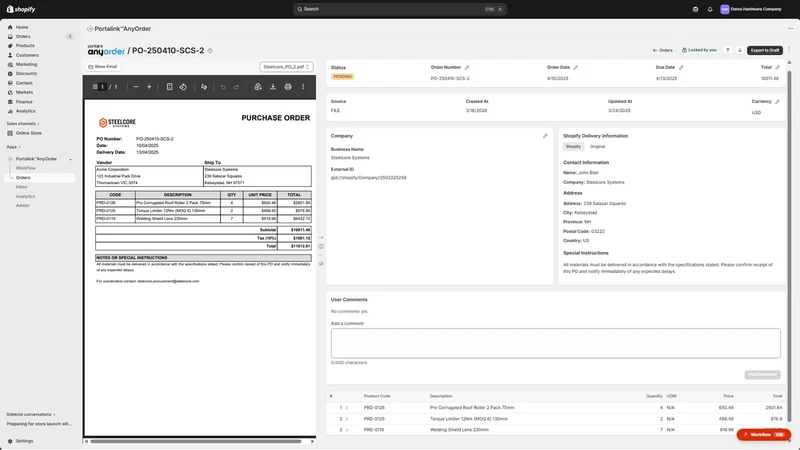This screenshot has width=800, height=450.
Task: Click the red Workflow button
Action: 764,435
